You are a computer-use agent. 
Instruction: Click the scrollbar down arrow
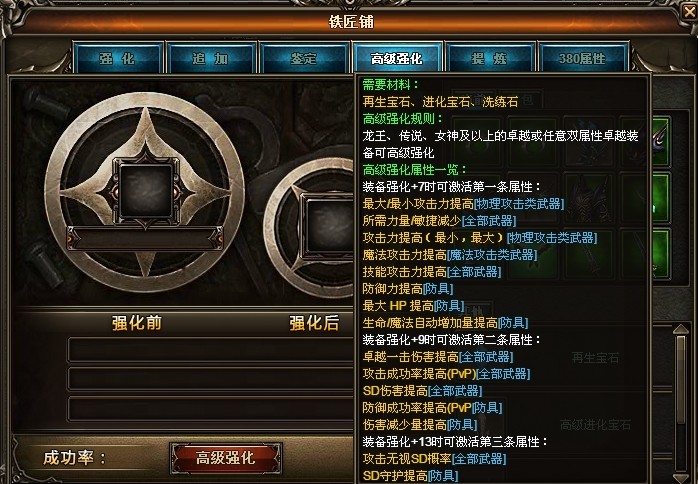pyautogui.click(x=681, y=477)
